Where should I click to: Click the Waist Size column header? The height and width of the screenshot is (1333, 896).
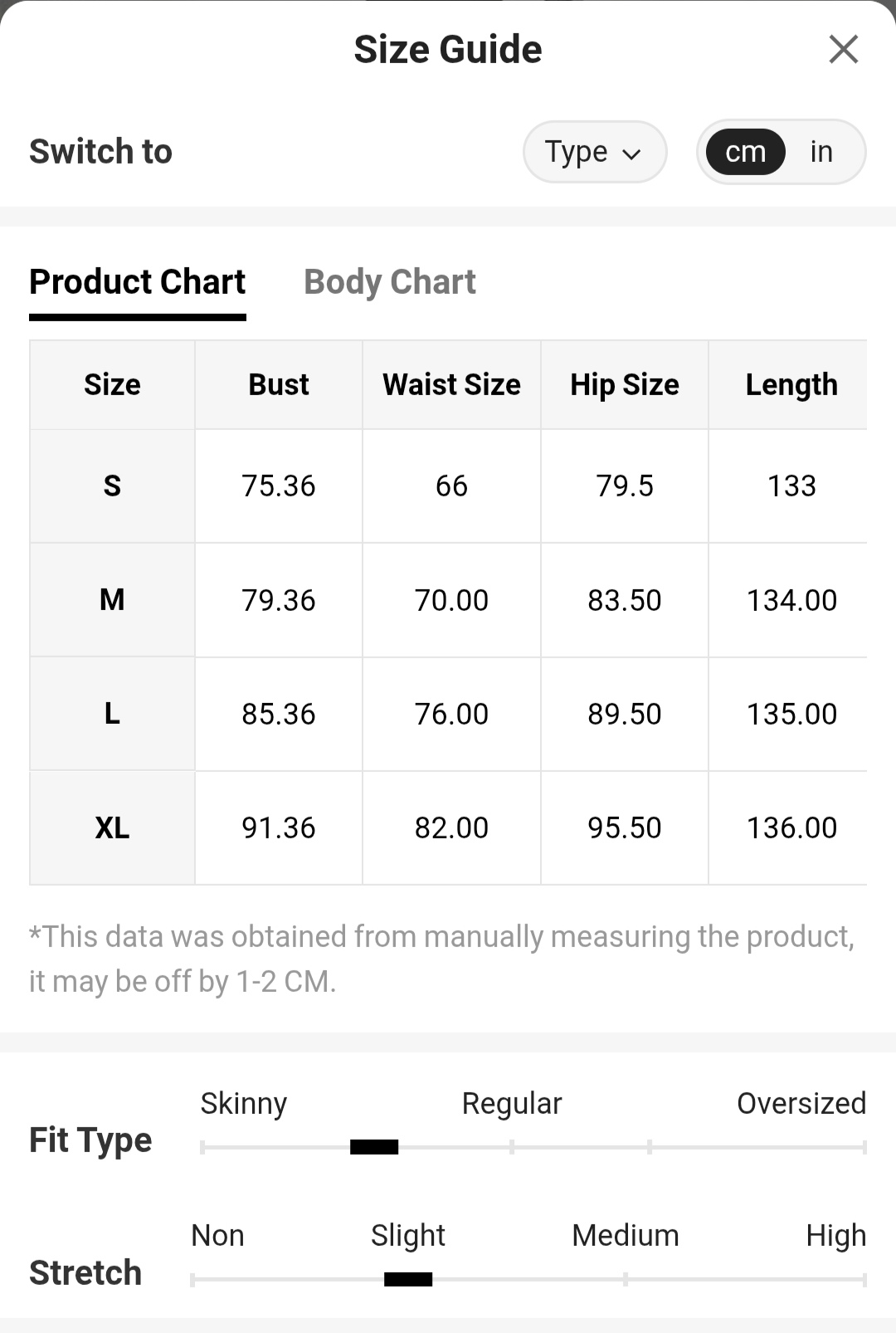(451, 385)
